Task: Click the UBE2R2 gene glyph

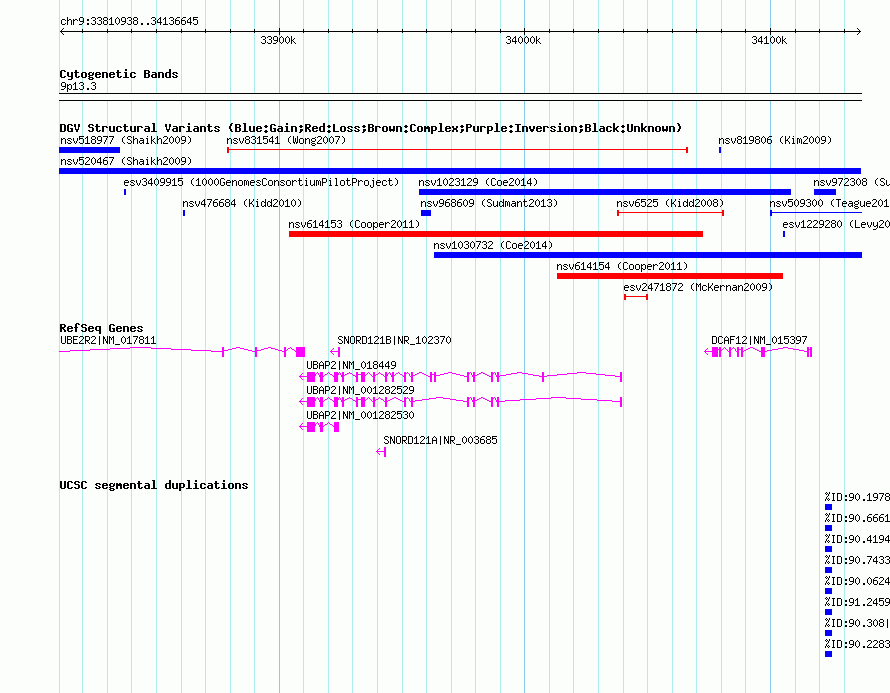Action: click(182, 352)
